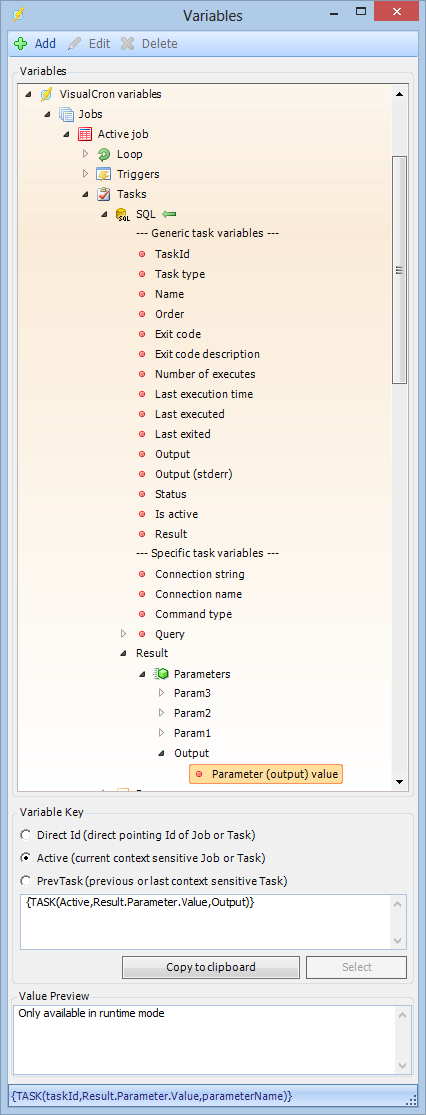Click the Parameters green cube icon
Viewport: 426px width, 1115px height.
(x=161, y=673)
